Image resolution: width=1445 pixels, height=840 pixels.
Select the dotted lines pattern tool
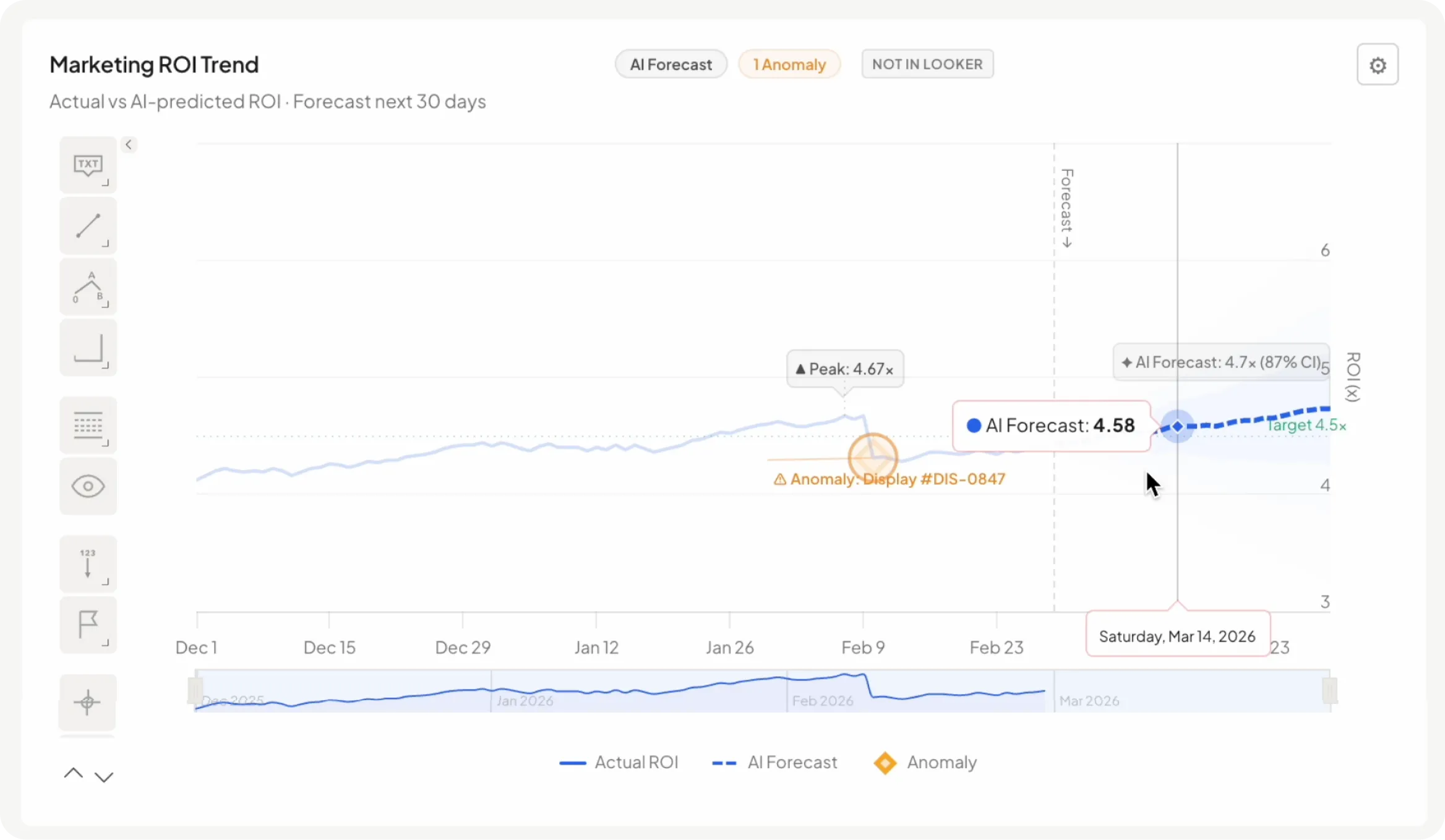point(88,425)
